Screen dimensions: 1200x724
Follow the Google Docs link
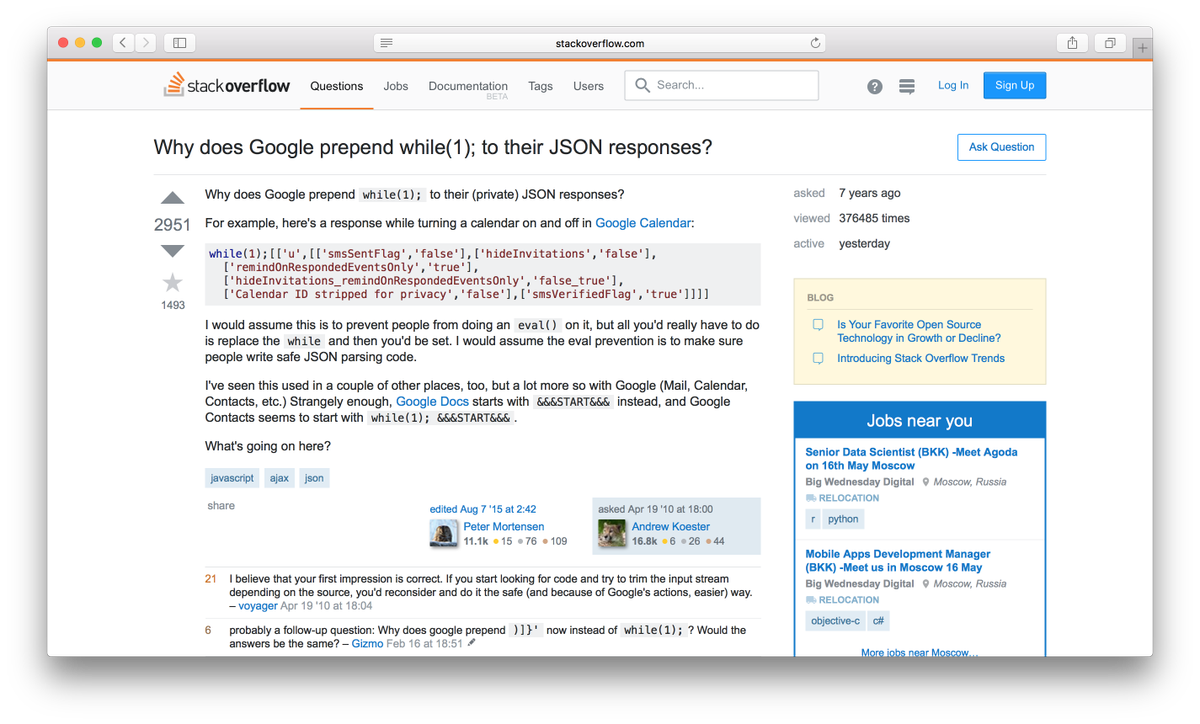click(x=432, y=401)
